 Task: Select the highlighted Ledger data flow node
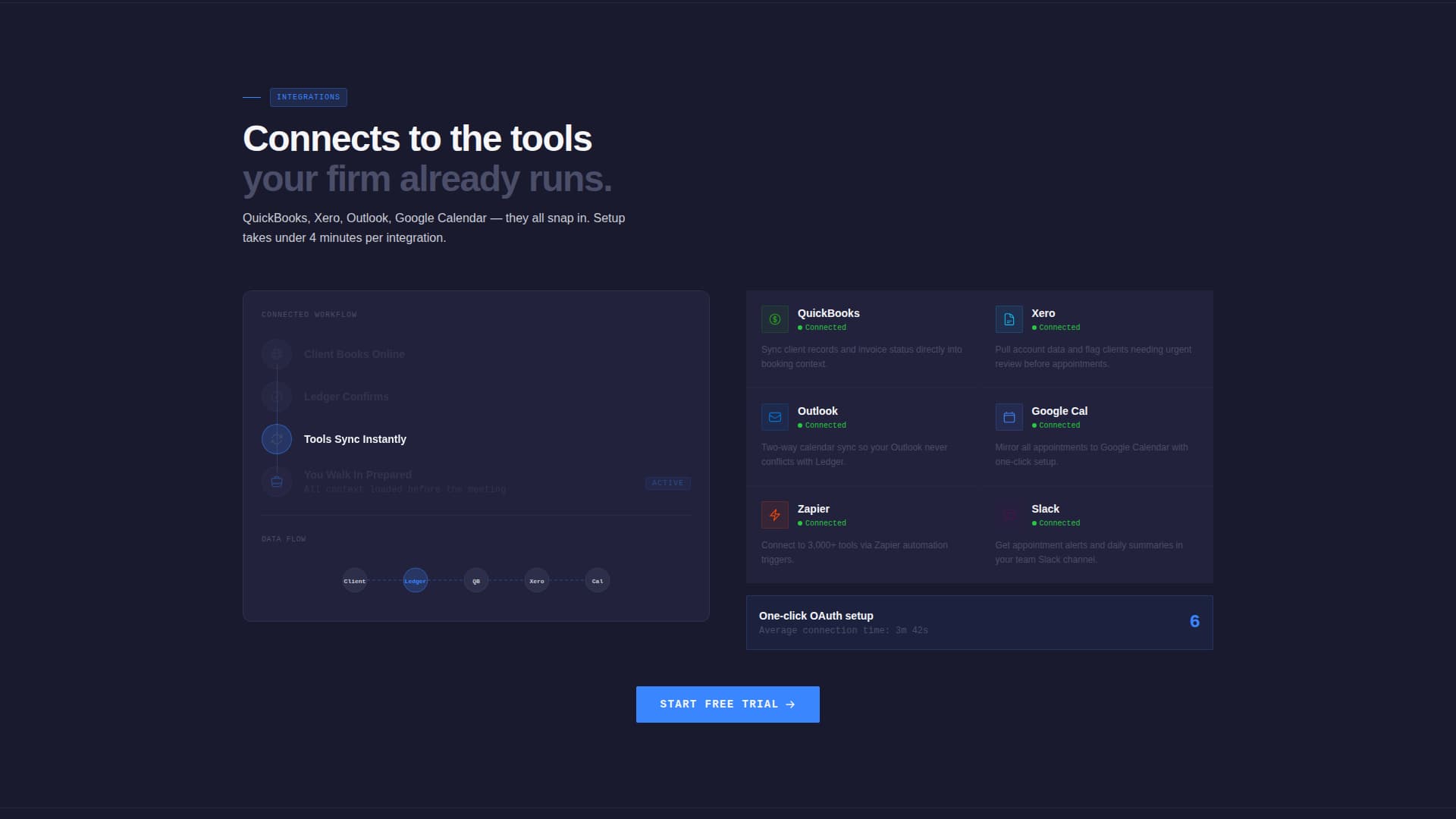click(415, 581)
